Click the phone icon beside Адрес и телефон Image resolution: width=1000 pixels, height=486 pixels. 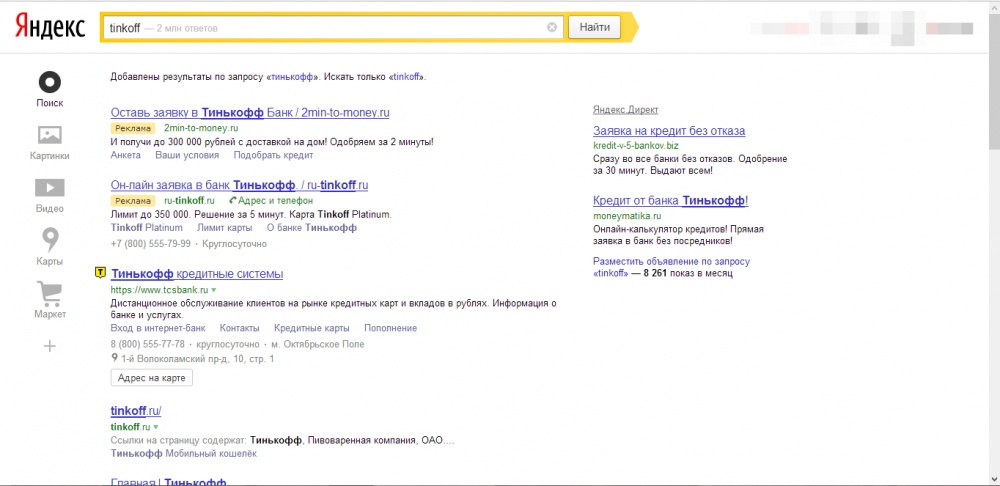click(233, 201)
